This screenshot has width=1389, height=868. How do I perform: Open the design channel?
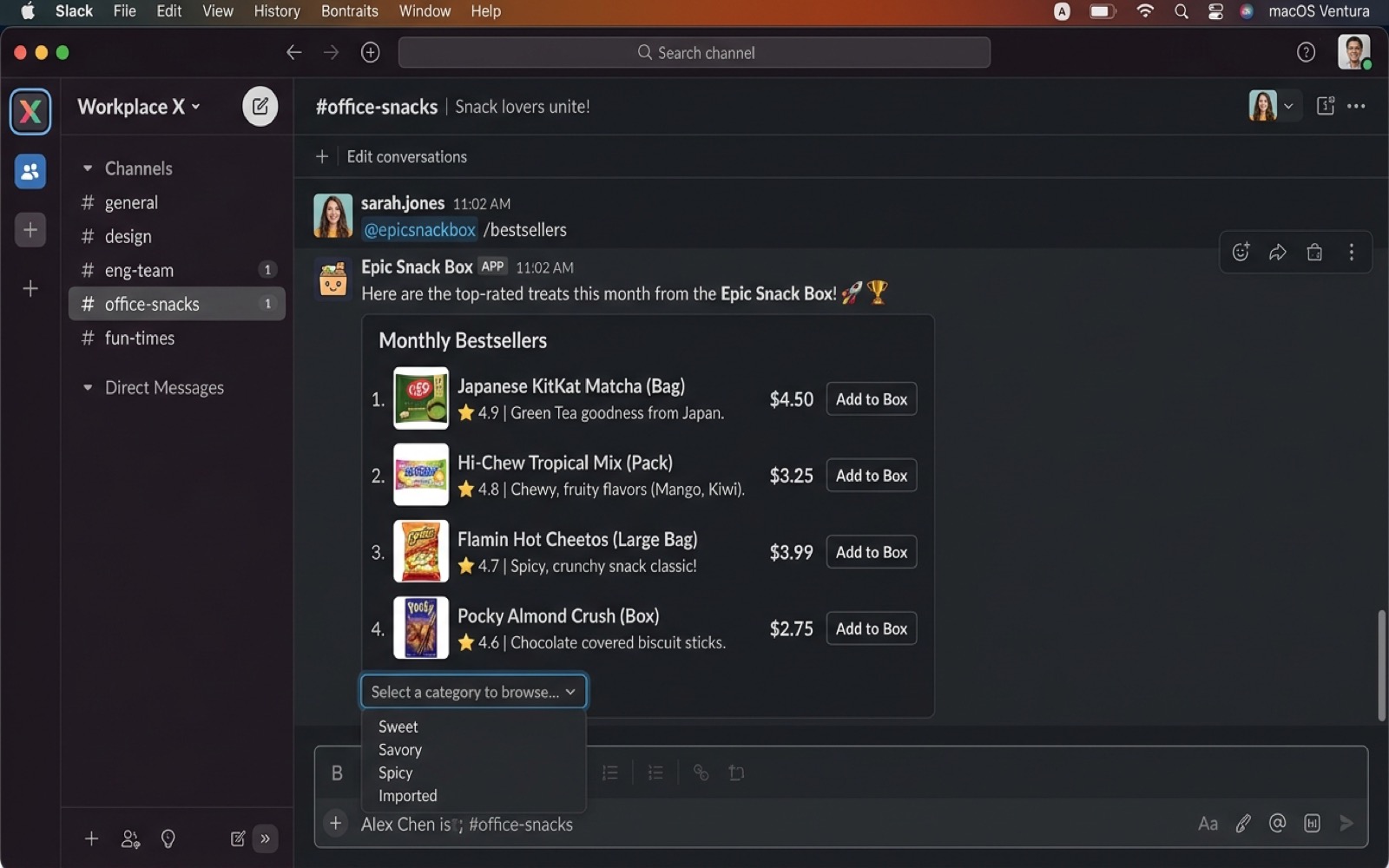coord(177,237)
